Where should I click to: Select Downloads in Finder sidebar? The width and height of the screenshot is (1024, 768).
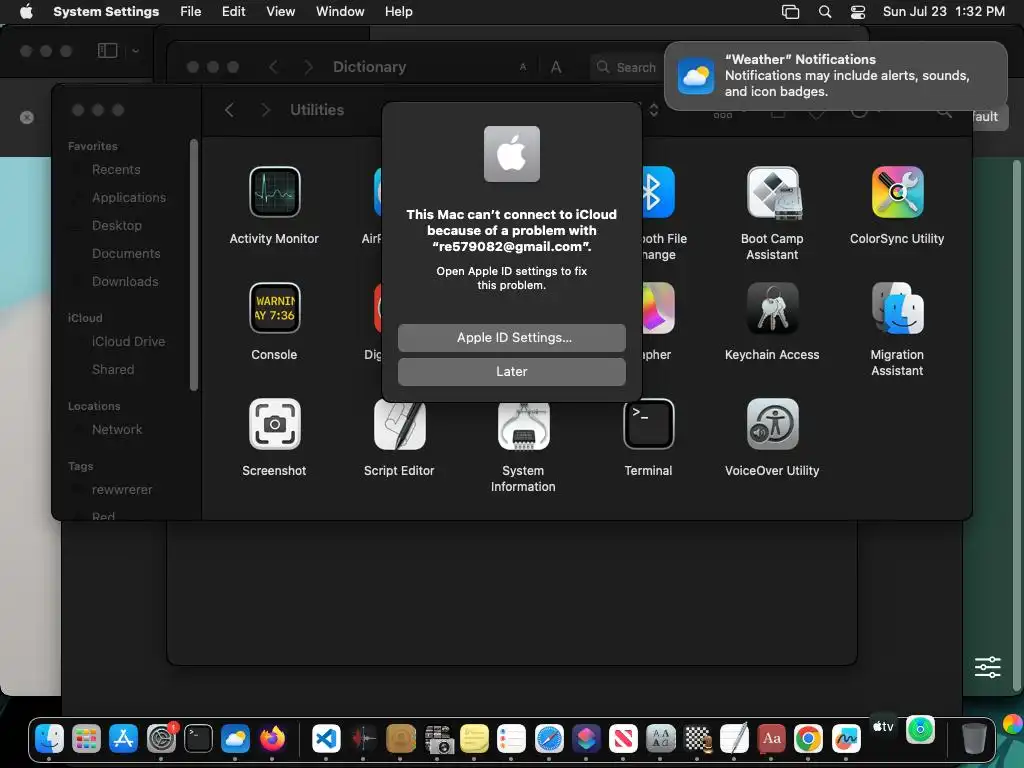(x=125, y=282)
